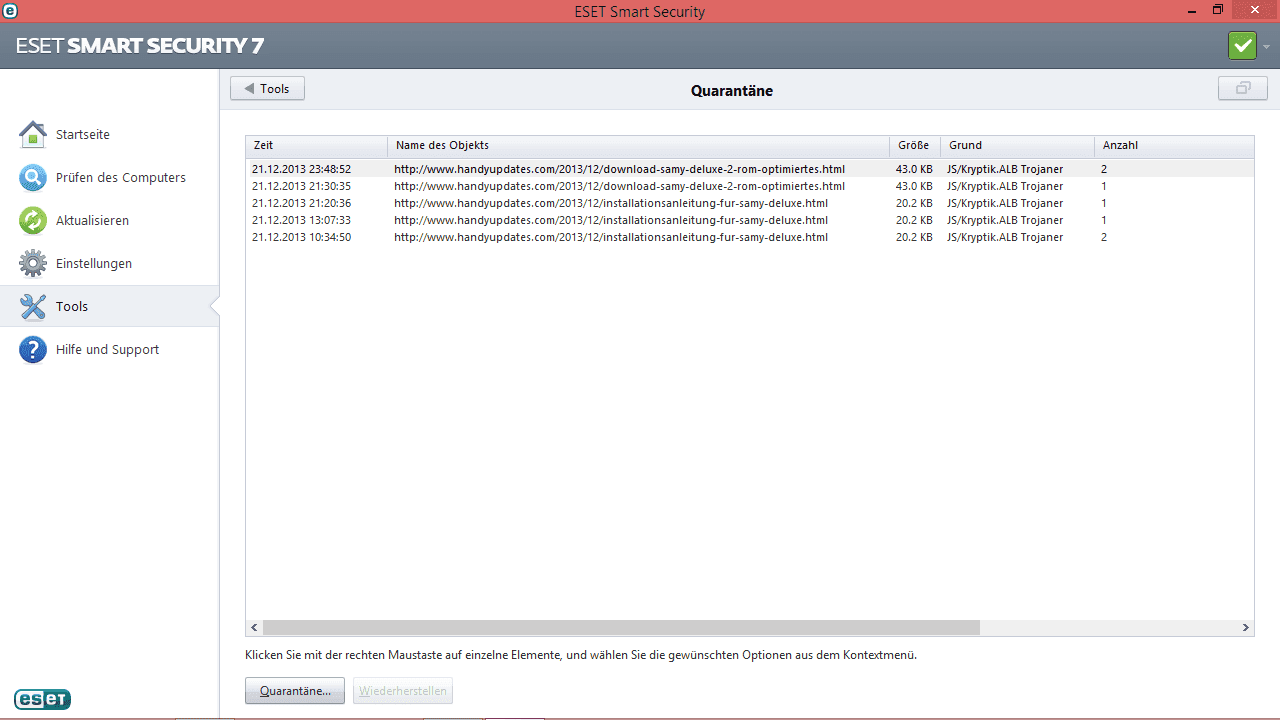The image size is (1280, 720).
Task: Click the Startseite house icon
Action: [33, 134]
